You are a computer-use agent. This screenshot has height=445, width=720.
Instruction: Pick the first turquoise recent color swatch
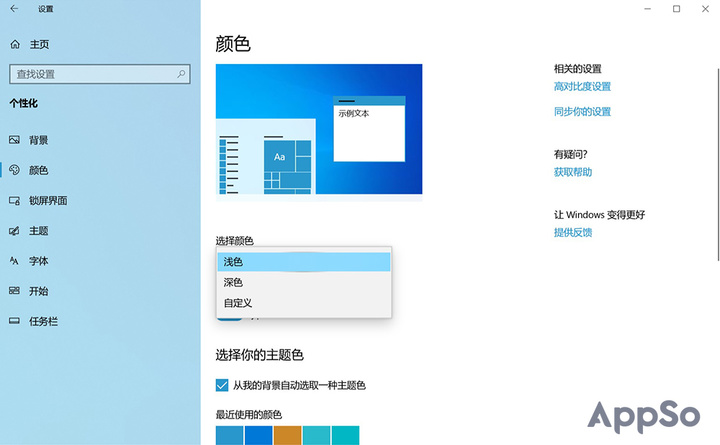pyautogui.click(x=316, y=435)
